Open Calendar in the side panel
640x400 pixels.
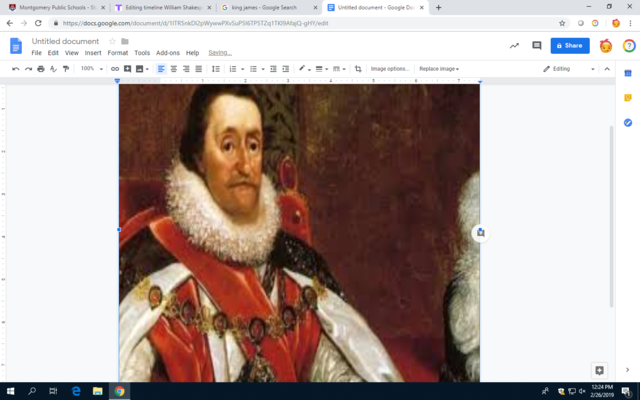coord(628,73)
